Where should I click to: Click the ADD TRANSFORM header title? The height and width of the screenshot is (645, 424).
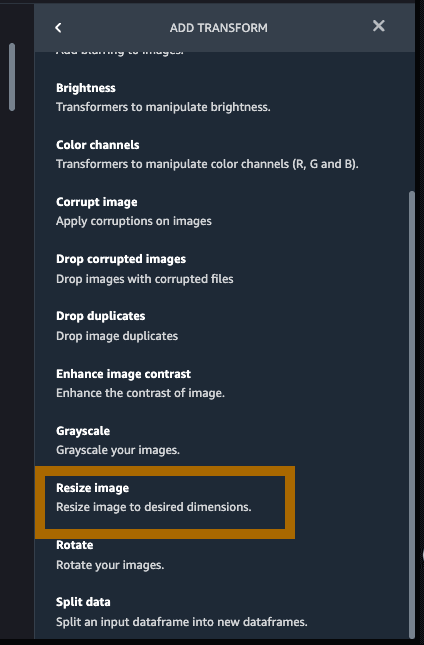pyautogui.click(x=218, y=28)
